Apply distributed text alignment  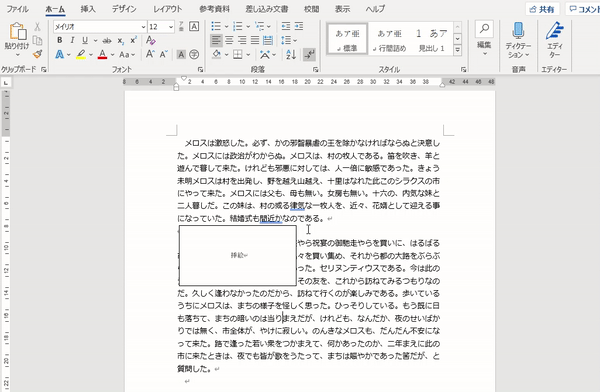(268, 40)
